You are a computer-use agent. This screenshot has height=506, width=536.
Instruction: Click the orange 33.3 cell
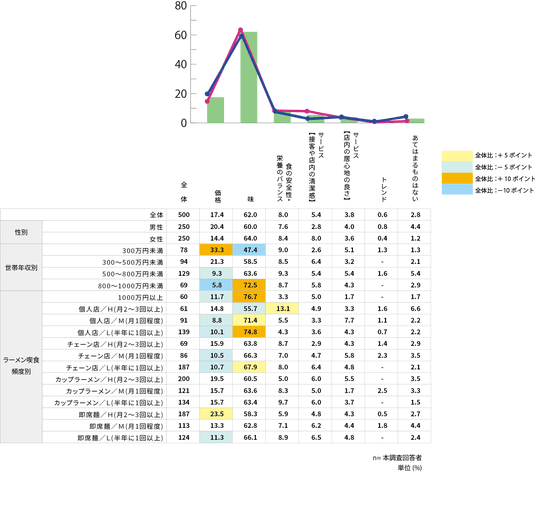point(216,250)
